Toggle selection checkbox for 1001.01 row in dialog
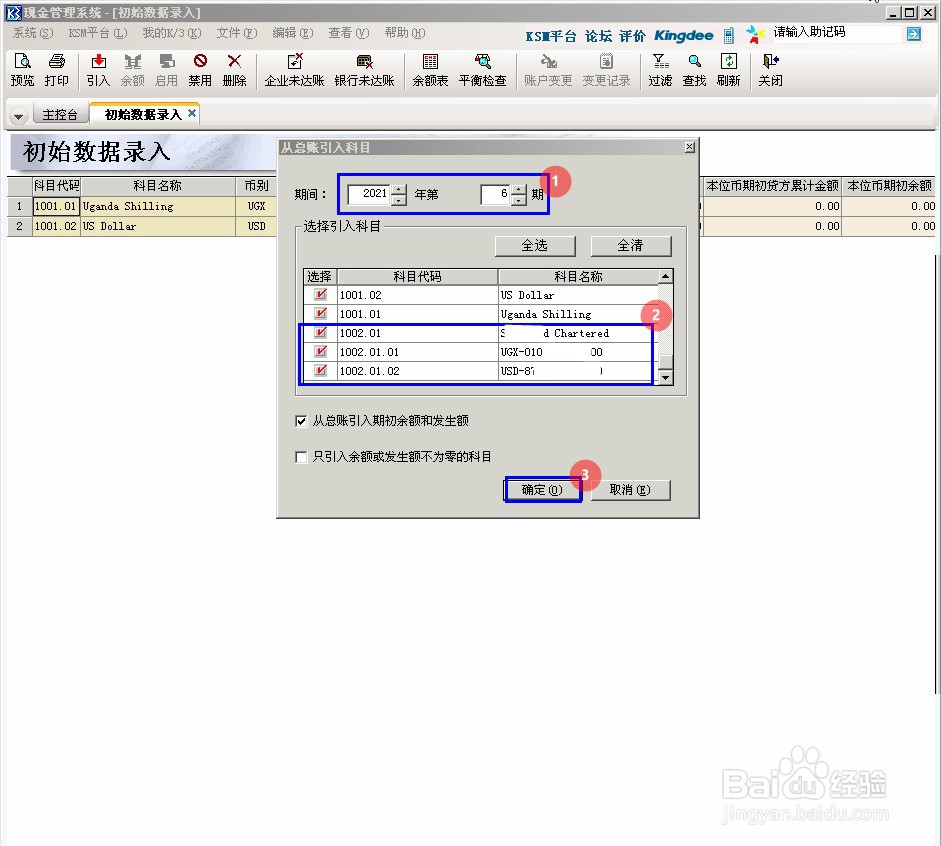The height and width of the screenshot is (846, 941). pyautogui.click(x=320, y=313)
